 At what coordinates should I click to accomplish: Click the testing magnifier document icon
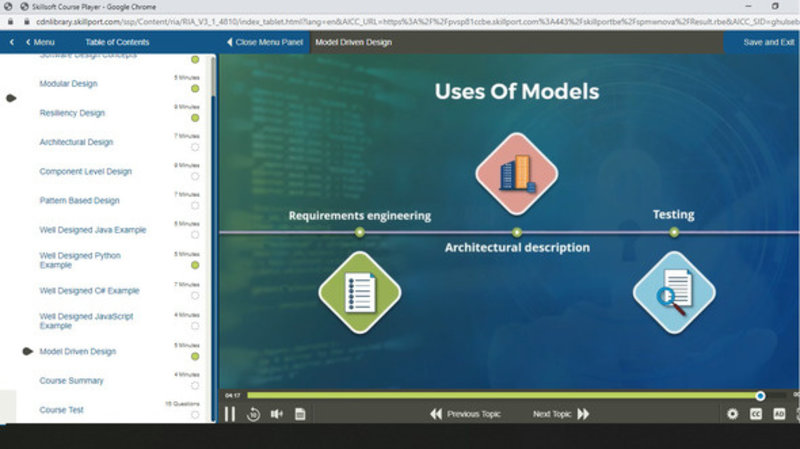[674, 292]
